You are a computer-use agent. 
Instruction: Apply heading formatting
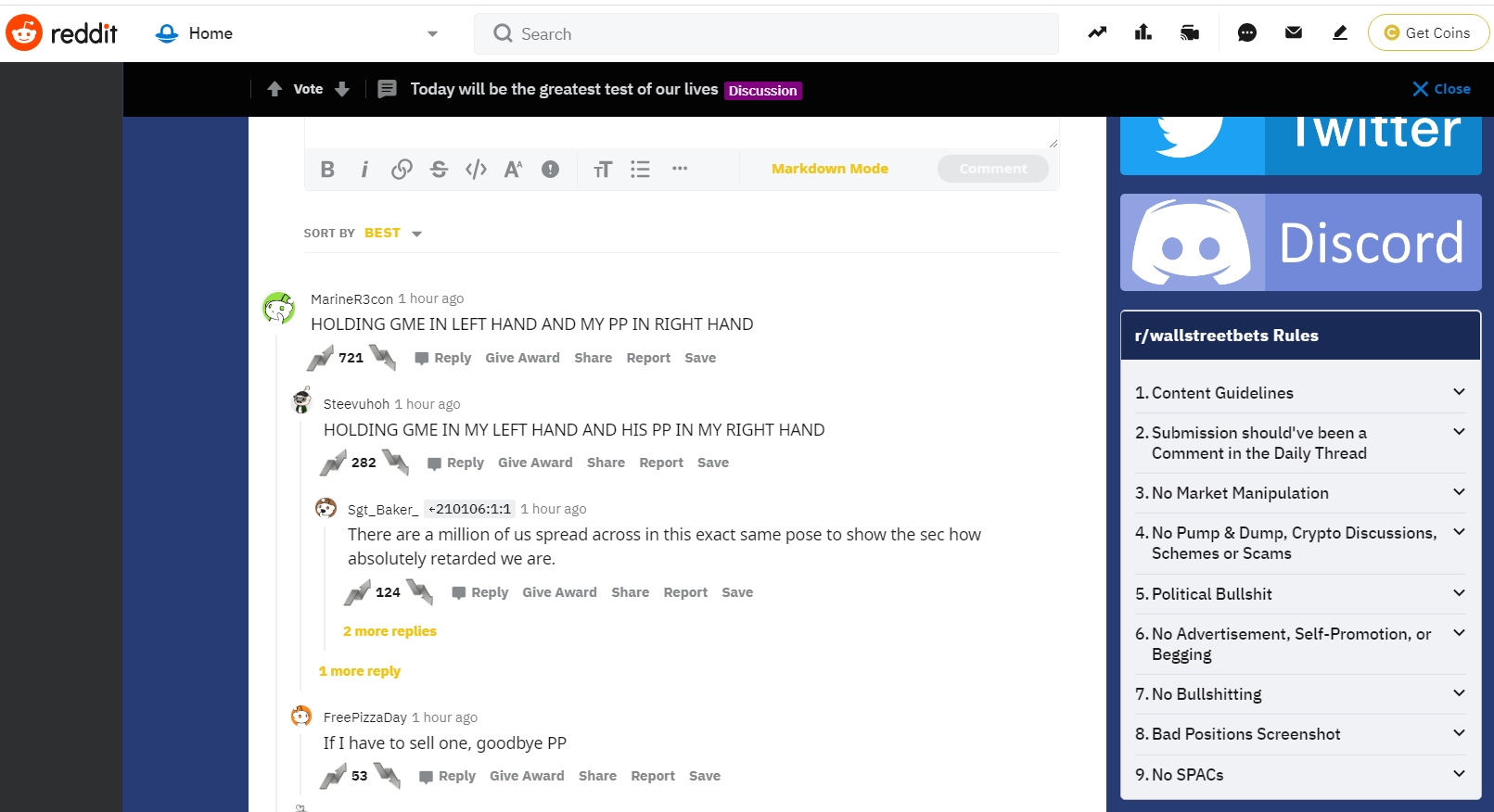[x=603, y=169]
